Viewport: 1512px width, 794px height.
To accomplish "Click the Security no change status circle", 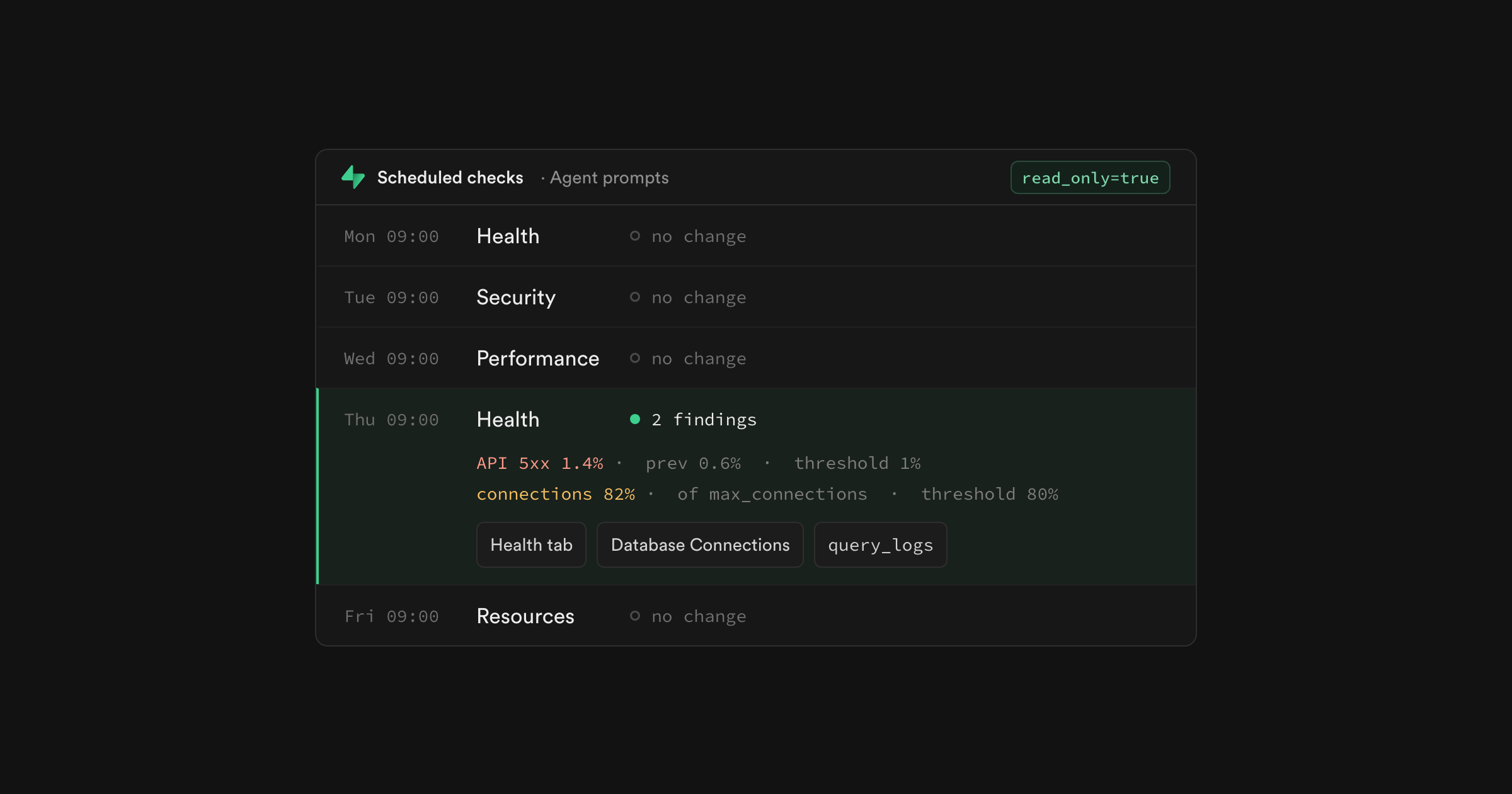I will 635,297.
